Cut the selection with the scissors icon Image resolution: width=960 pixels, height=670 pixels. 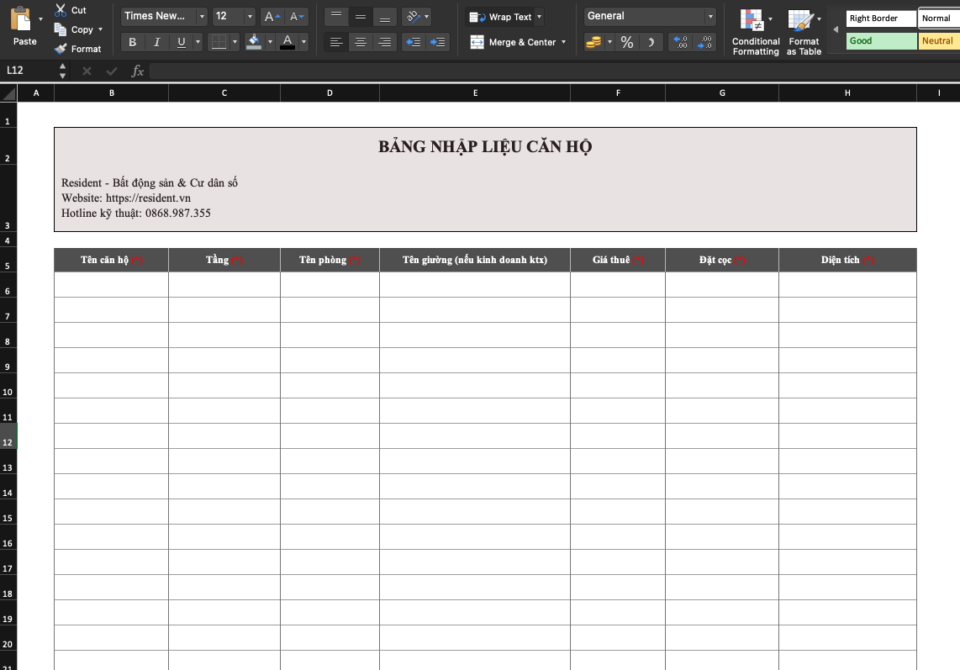[60, 10]
